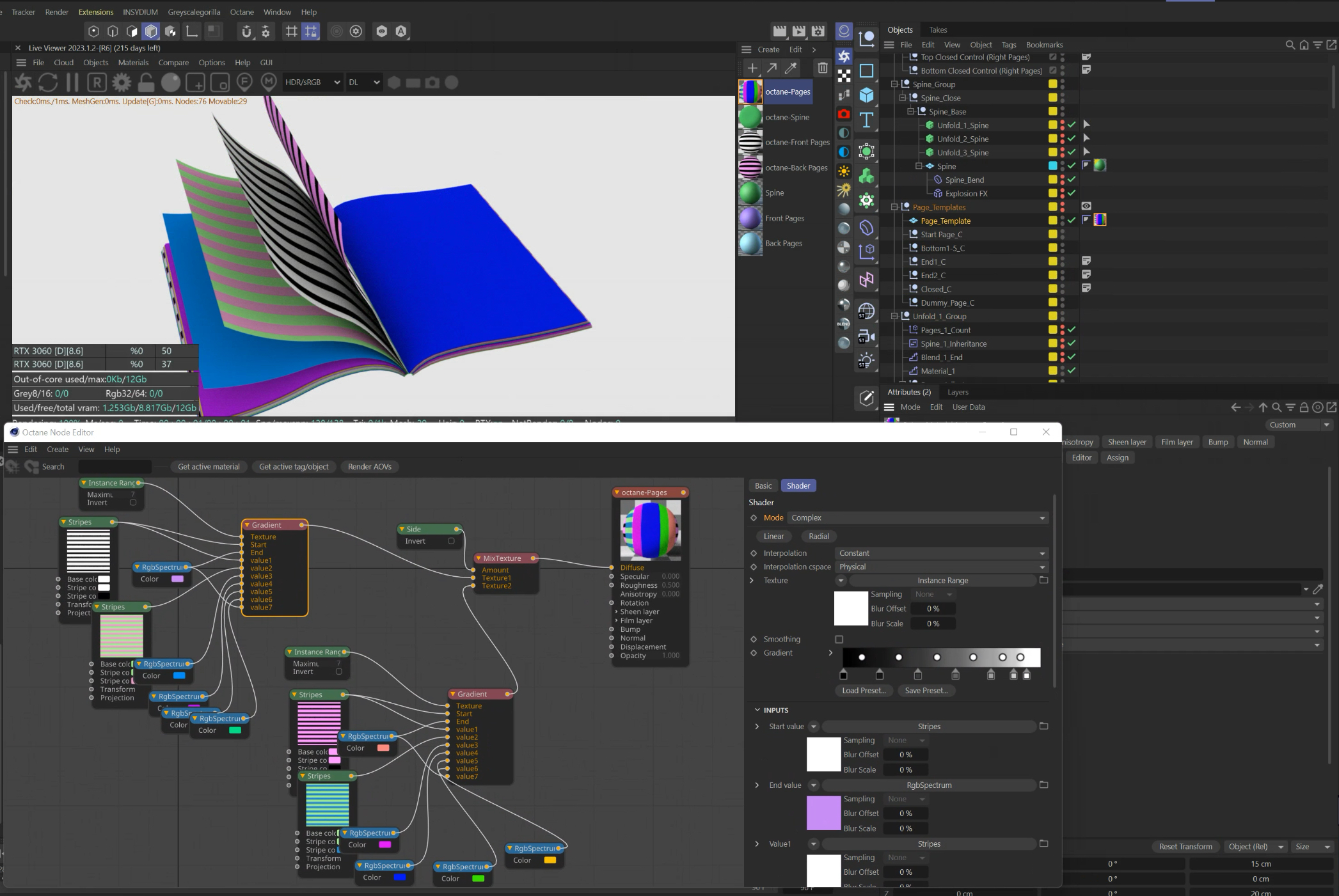This screenshot has height=896, width=1339.
Task: Click the Load Preset button
Action: [864, 690]
